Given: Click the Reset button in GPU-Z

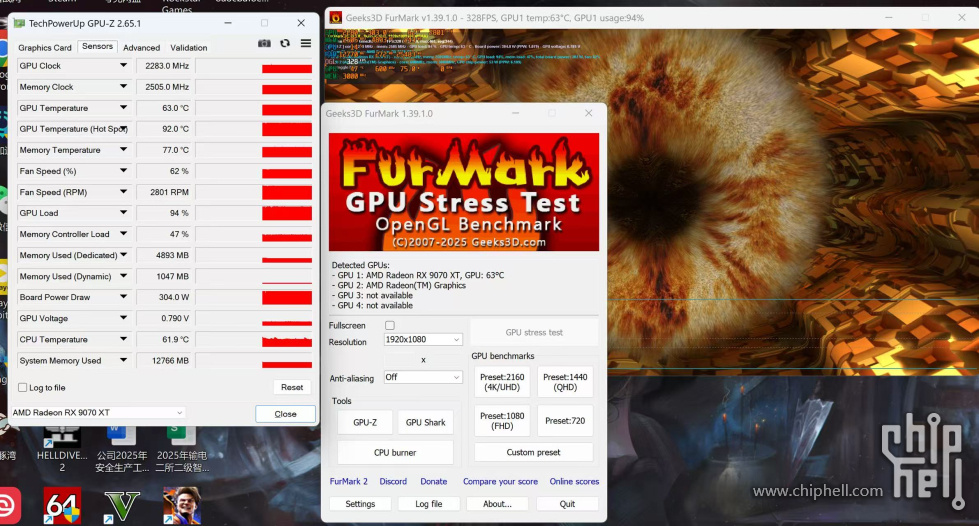Looking at the screenshot, I should (292, 387).
